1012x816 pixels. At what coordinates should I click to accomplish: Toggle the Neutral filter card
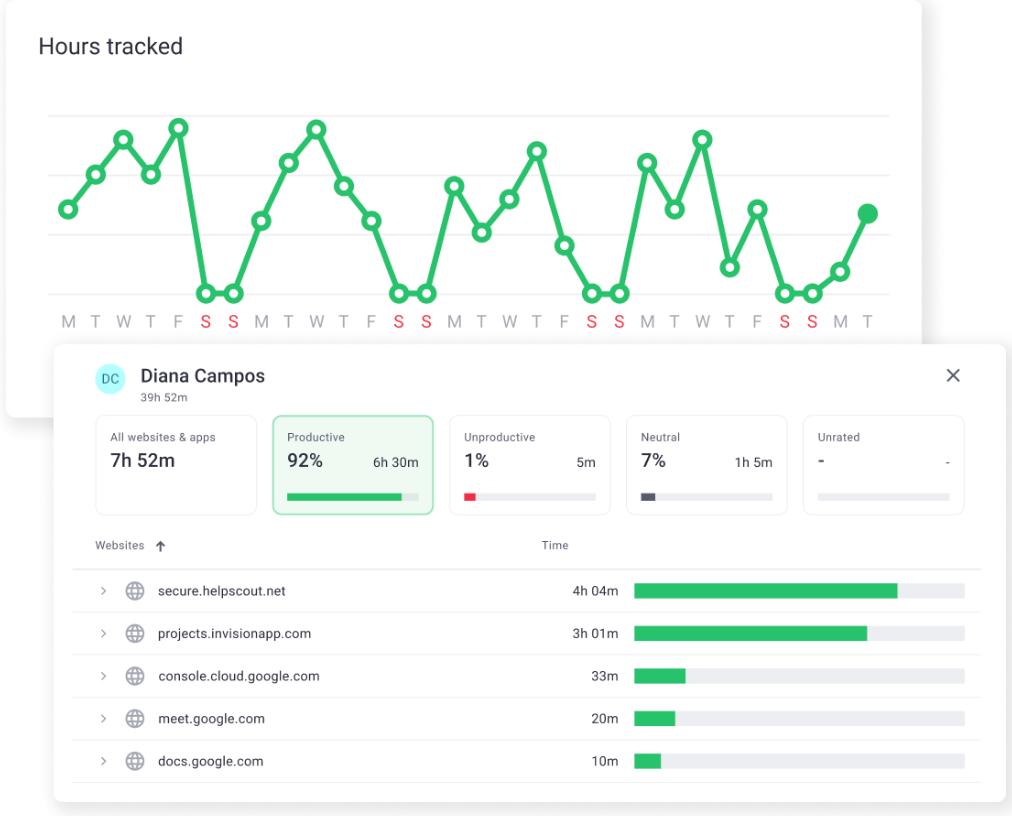706,463
